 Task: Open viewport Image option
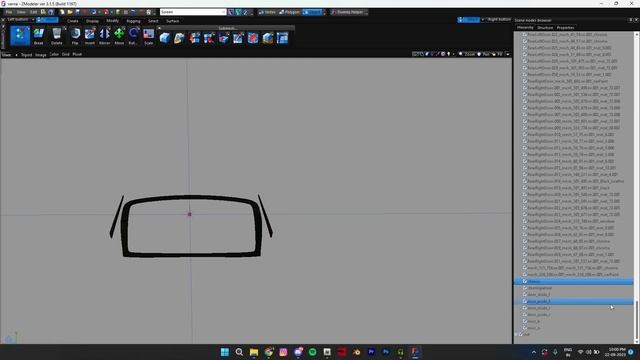[x=40, y=55]
